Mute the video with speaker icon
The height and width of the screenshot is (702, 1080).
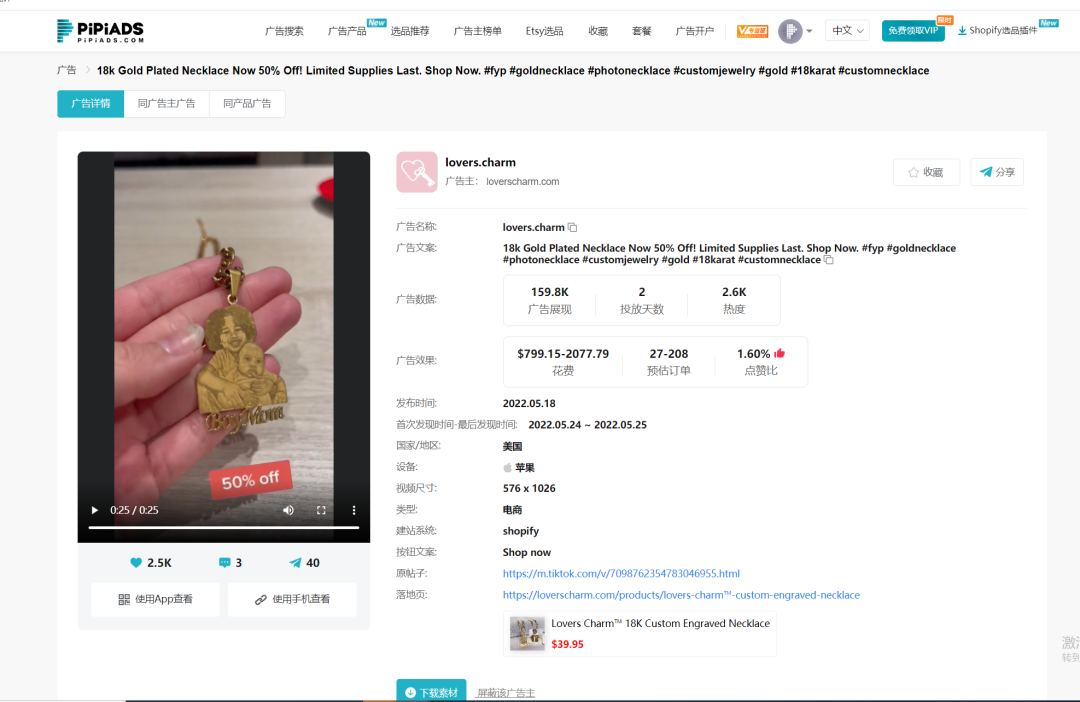[x=288, y=510]
